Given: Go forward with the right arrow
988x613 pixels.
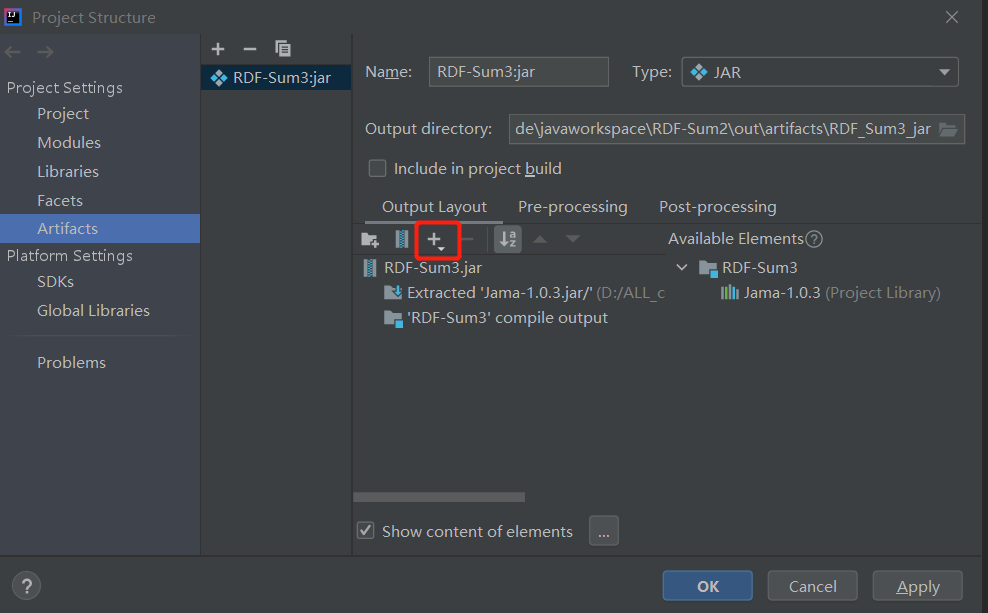Looking at the screenshot, I should [x=45, y=52].
